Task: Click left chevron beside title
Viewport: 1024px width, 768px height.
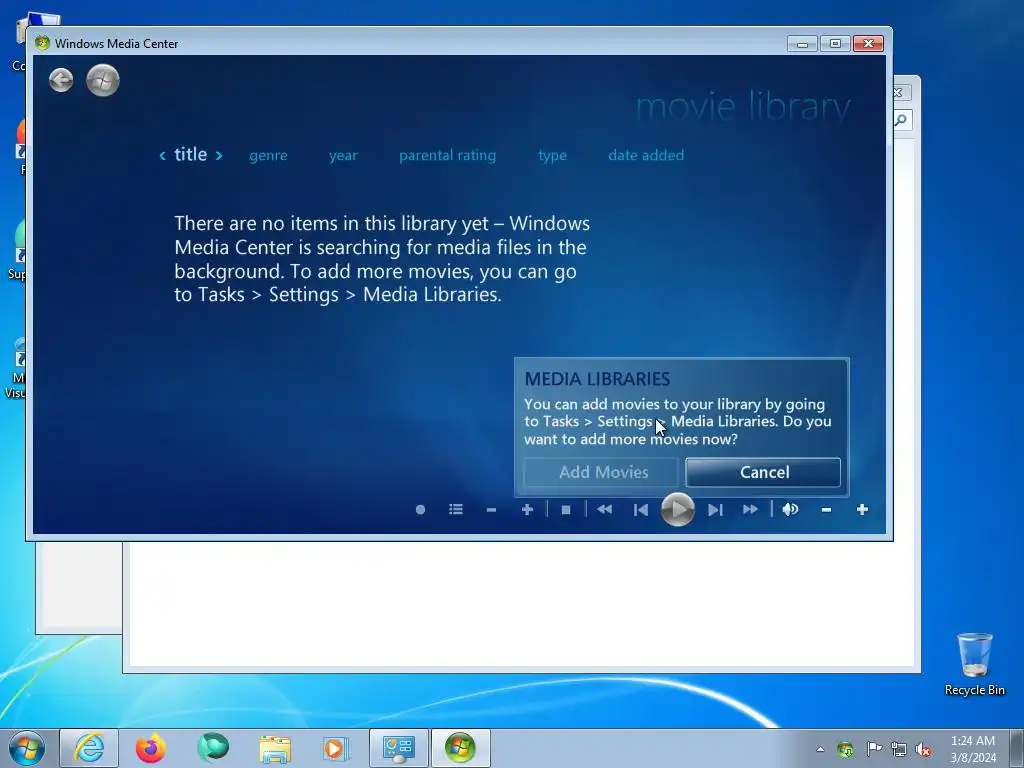Action: 163,155
